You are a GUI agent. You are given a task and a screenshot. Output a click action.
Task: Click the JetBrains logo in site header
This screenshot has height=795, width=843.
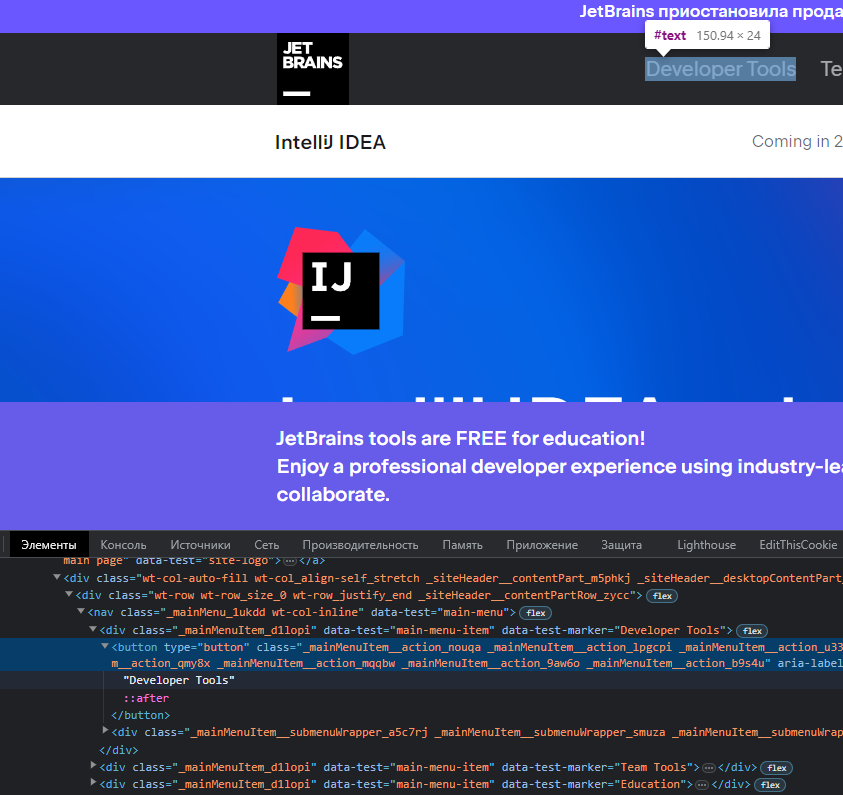(312, 69)
